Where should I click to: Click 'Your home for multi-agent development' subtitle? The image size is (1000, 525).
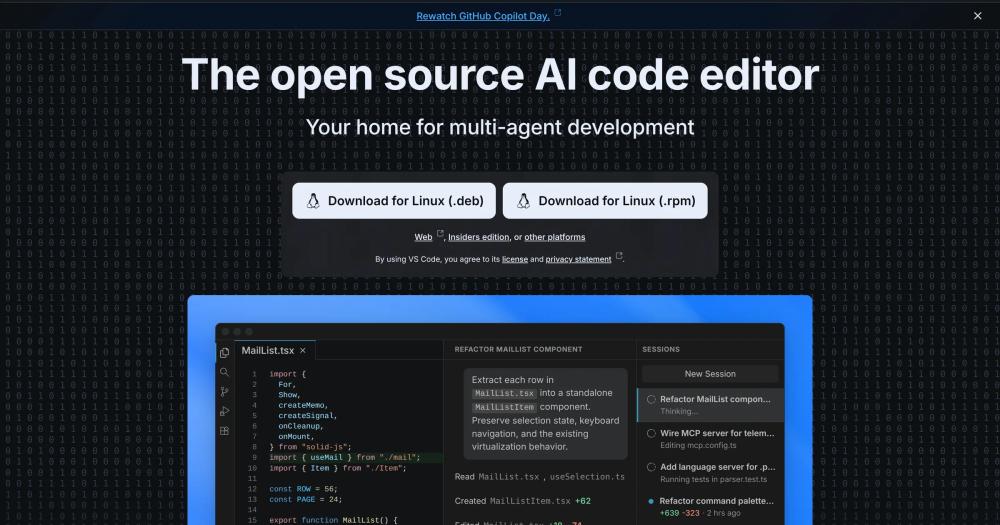(500, 127)
